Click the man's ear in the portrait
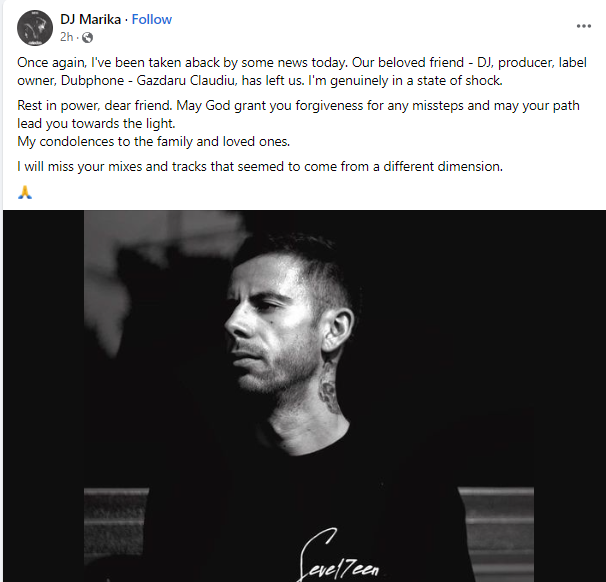 pos(339,329)
